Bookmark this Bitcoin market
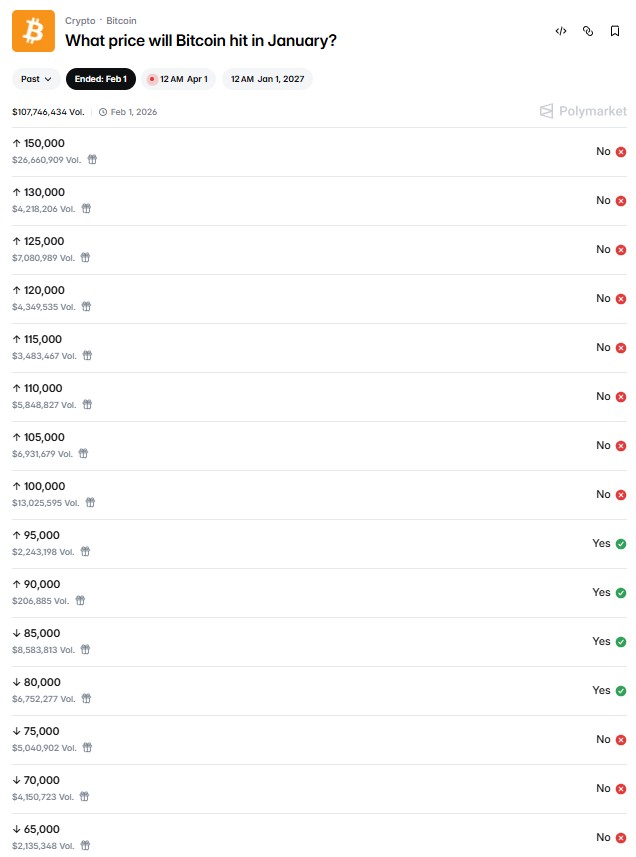The image size is (636, 857). [615, 31]
